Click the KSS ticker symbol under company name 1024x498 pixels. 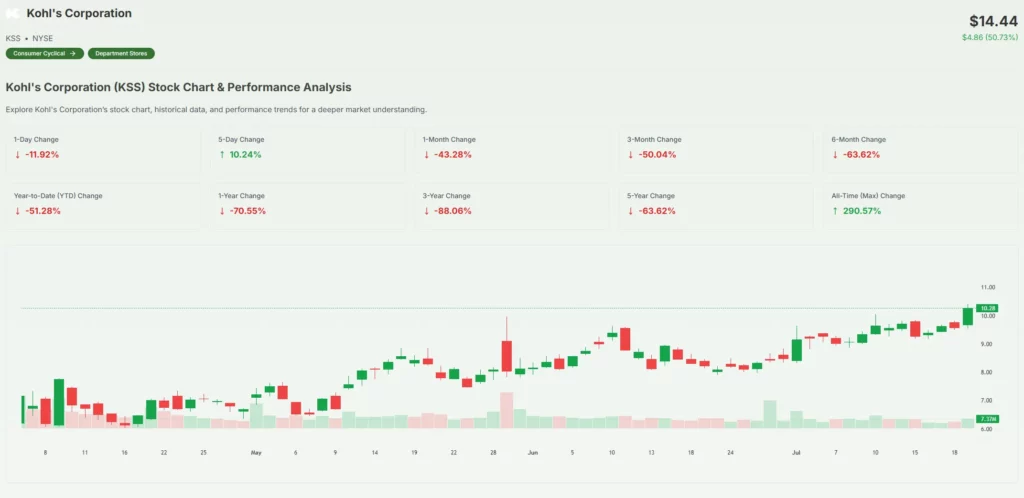13,38
